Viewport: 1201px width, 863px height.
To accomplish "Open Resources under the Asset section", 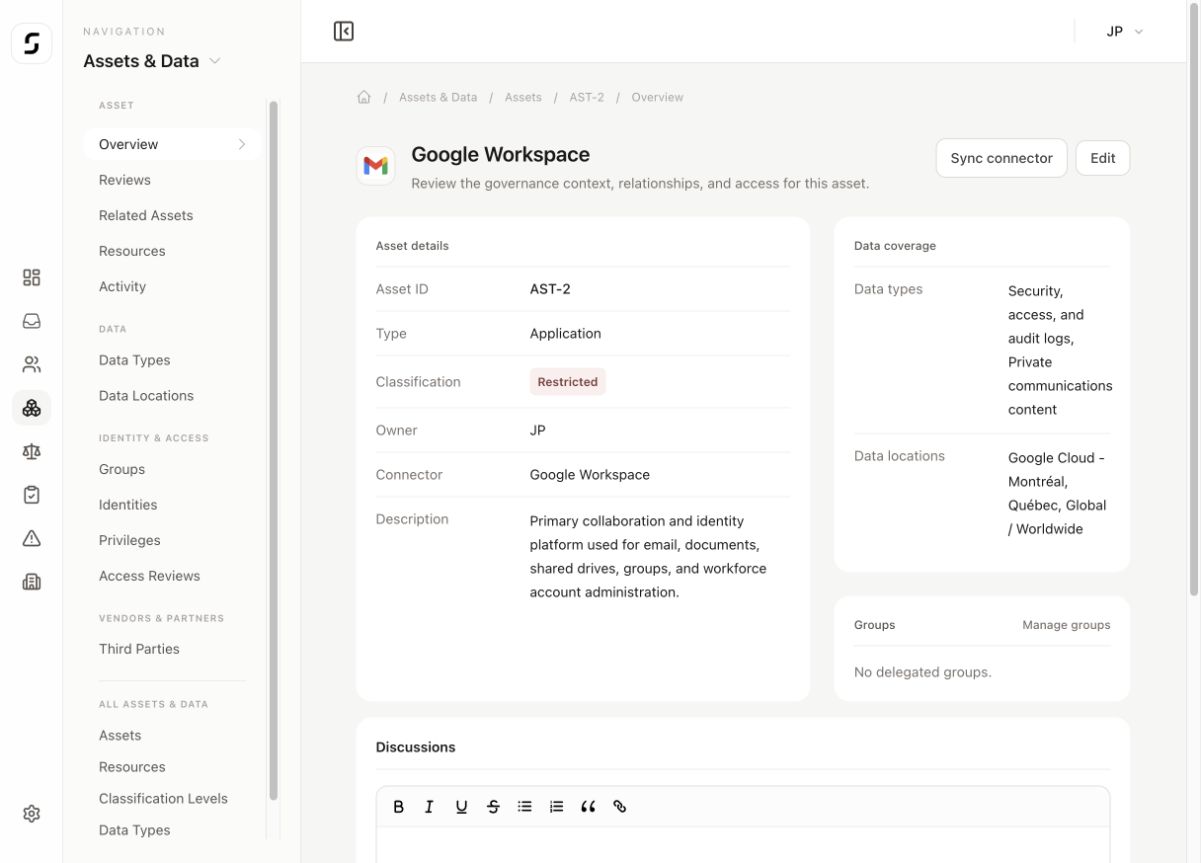I will coord(132,251).
